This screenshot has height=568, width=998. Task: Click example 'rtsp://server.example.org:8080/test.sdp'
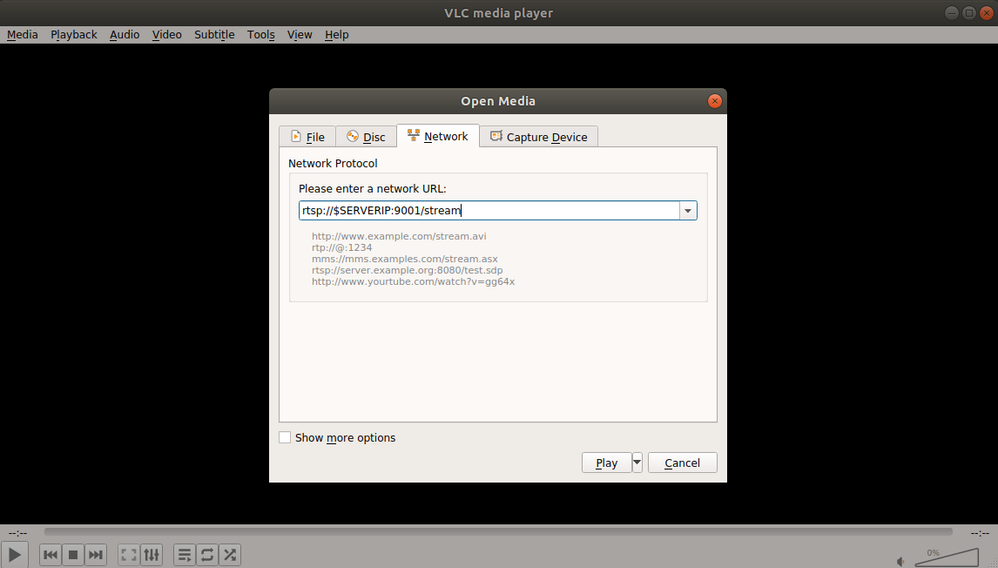[407, 270]
